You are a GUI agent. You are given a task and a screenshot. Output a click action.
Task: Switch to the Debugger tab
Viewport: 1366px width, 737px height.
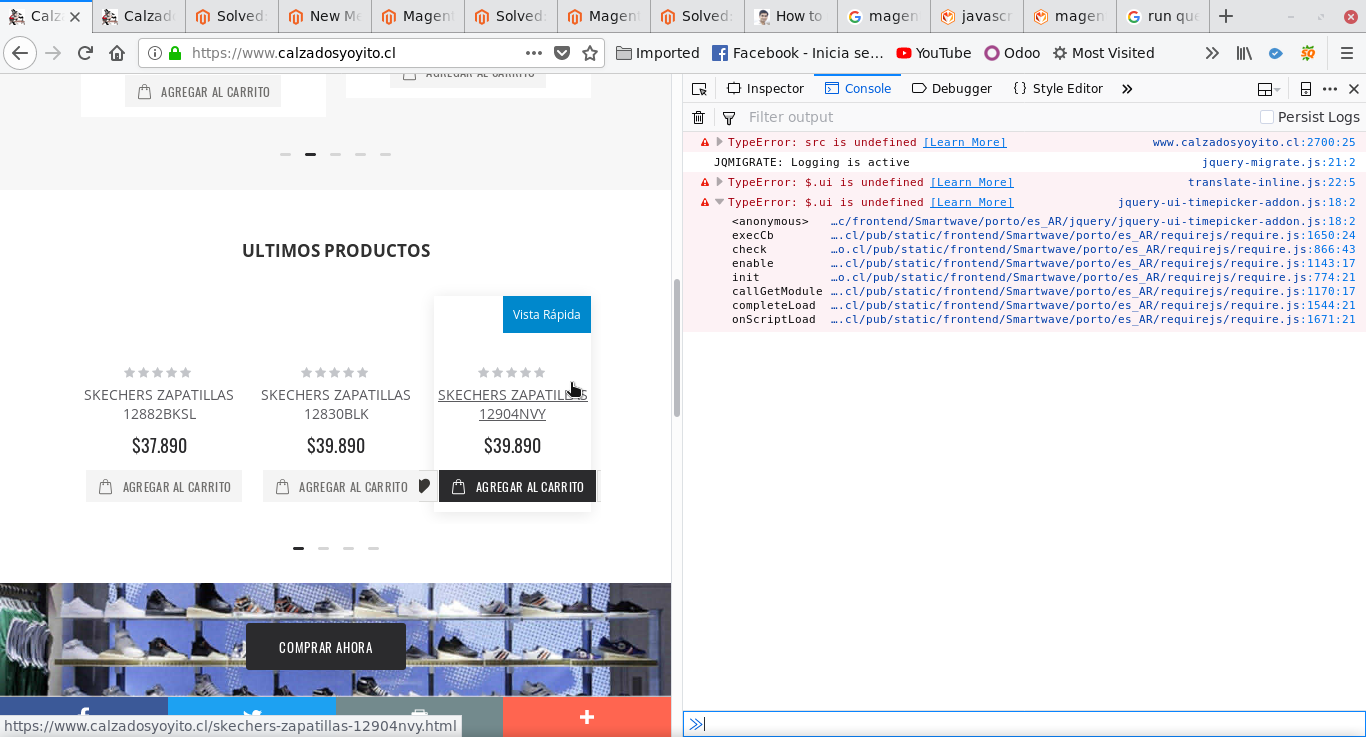(951, 89)
